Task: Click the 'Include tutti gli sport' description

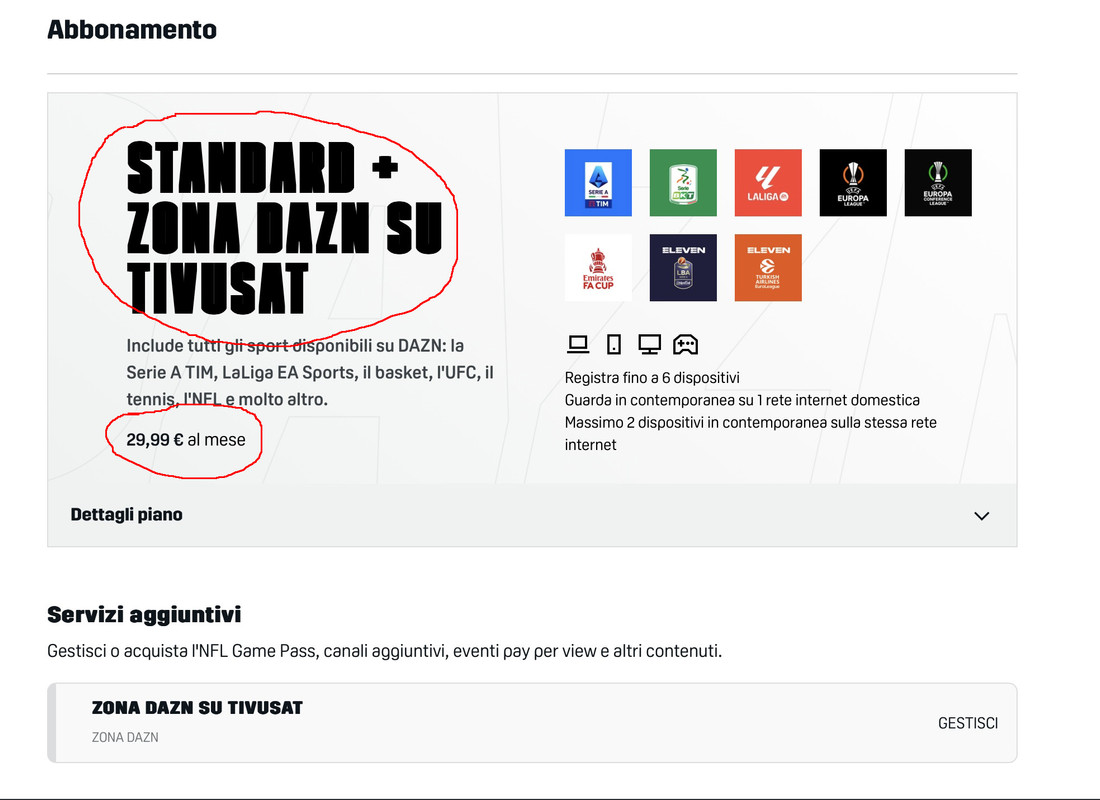Action: [x=310, y=373]
